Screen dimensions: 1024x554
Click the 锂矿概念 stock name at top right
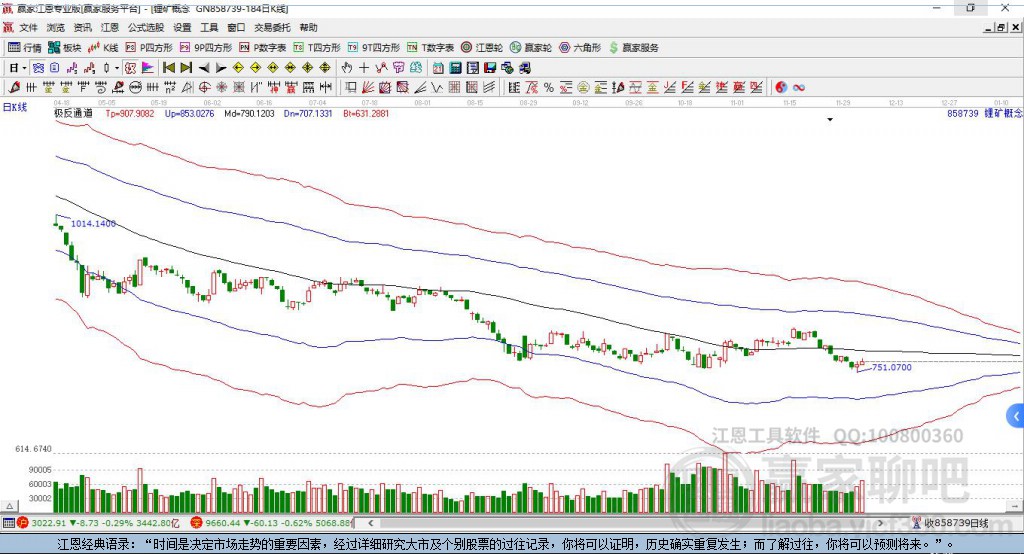[x=1003, y=113]
